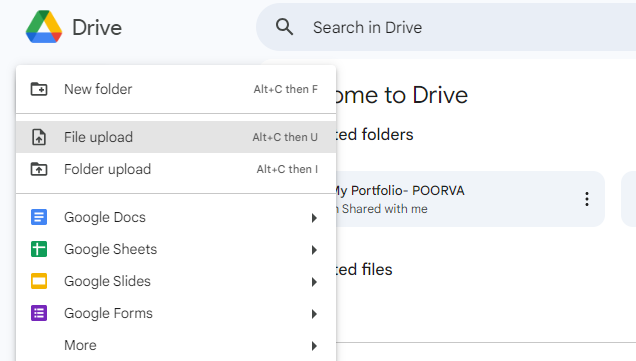Image resolution: width=636 pixels, height=361 pixels.
Task: Choose New folder from the menu
Action: pyautogui.click(x=176, y=89)
